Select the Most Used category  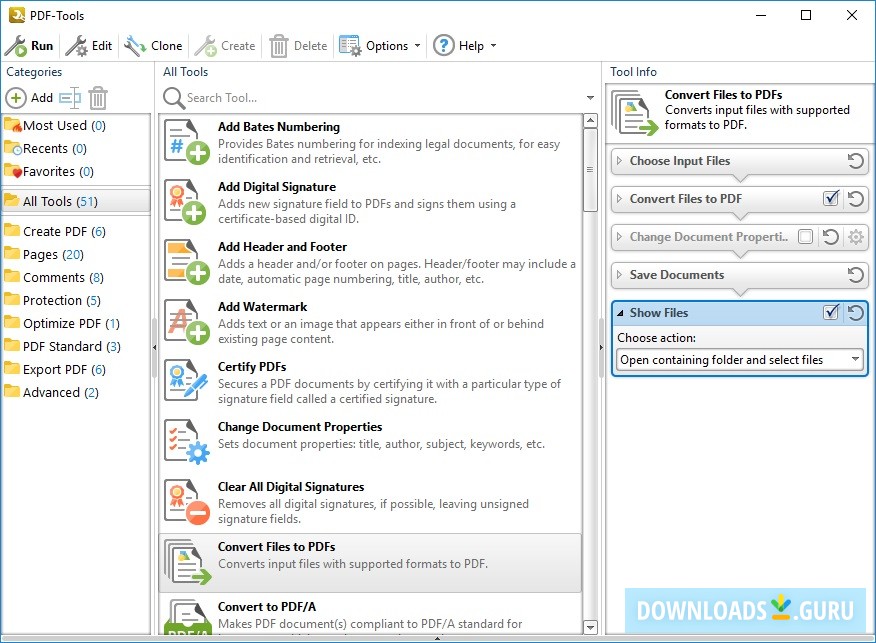(76, 125)
